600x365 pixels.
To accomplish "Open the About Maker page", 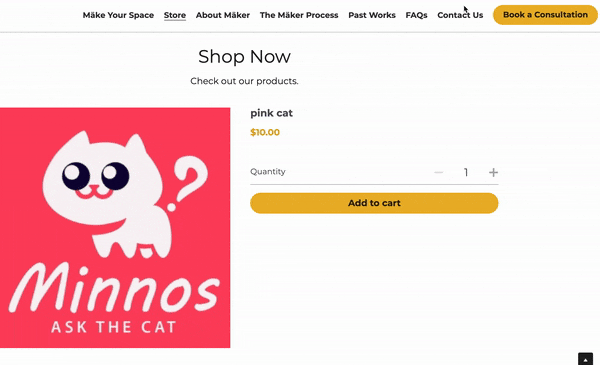I will (x=223, y=15).
